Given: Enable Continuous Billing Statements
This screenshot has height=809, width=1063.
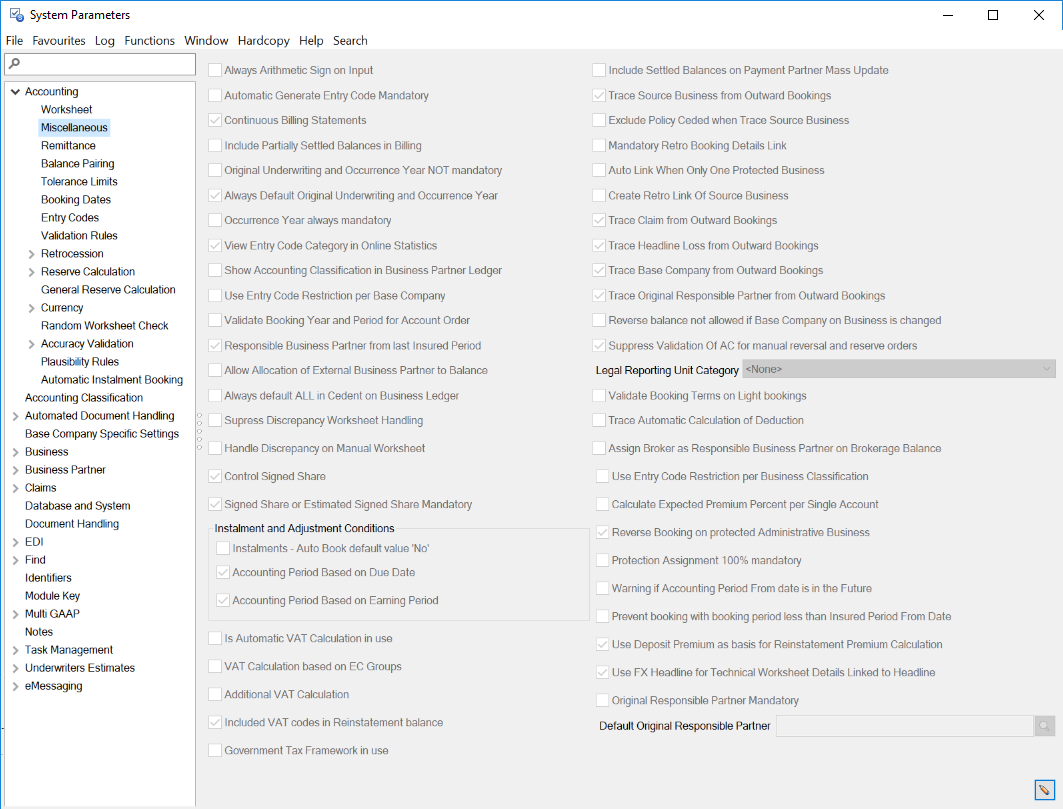Looking at the screenshot, I should (214, 118).
